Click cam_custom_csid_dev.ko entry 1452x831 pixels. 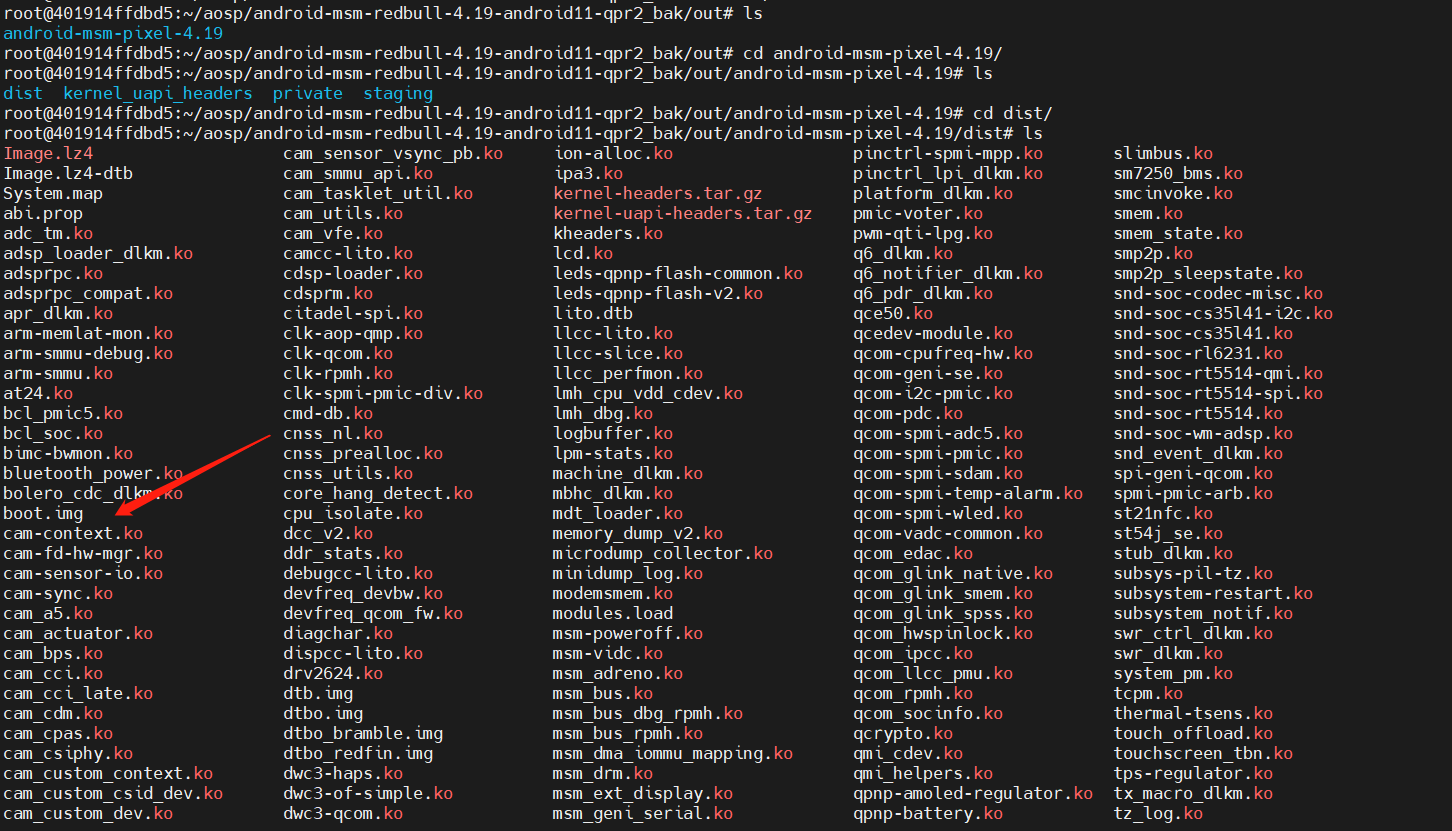point(113,793)
